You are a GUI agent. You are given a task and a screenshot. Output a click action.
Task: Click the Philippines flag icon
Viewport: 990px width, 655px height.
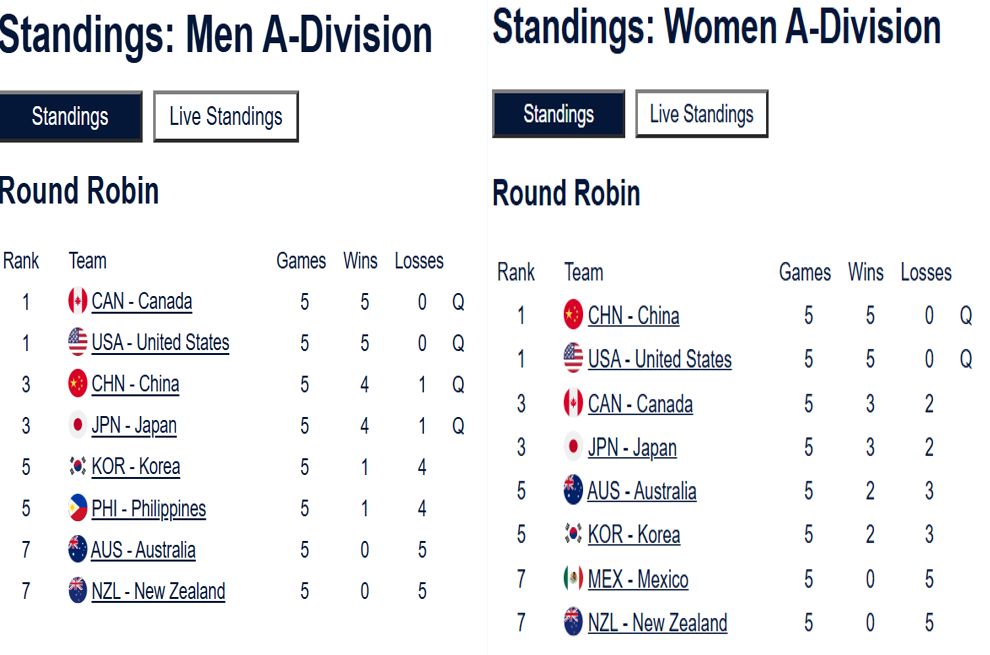[77, 508]
